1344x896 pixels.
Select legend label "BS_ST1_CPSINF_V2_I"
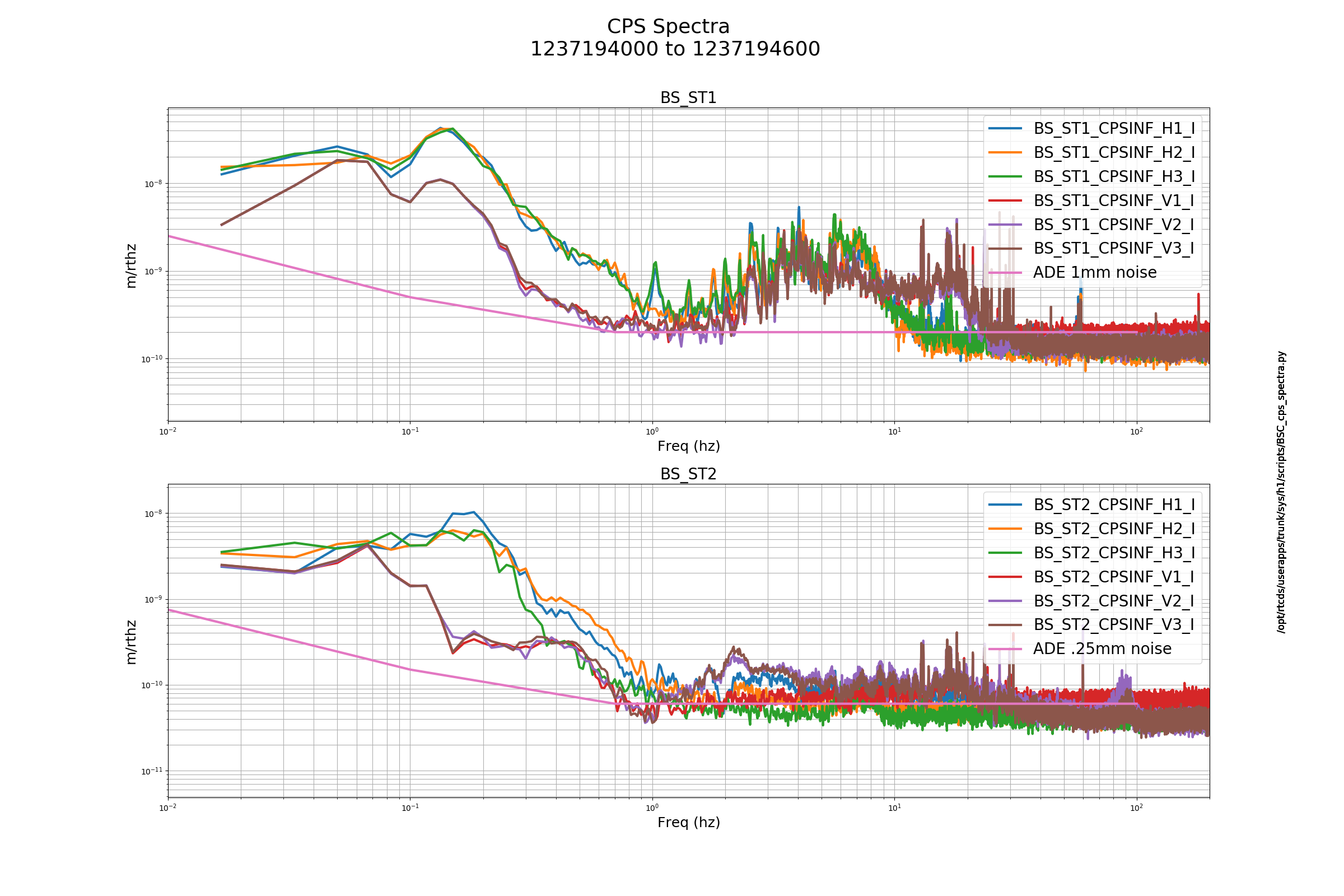tap(1113, 225)
